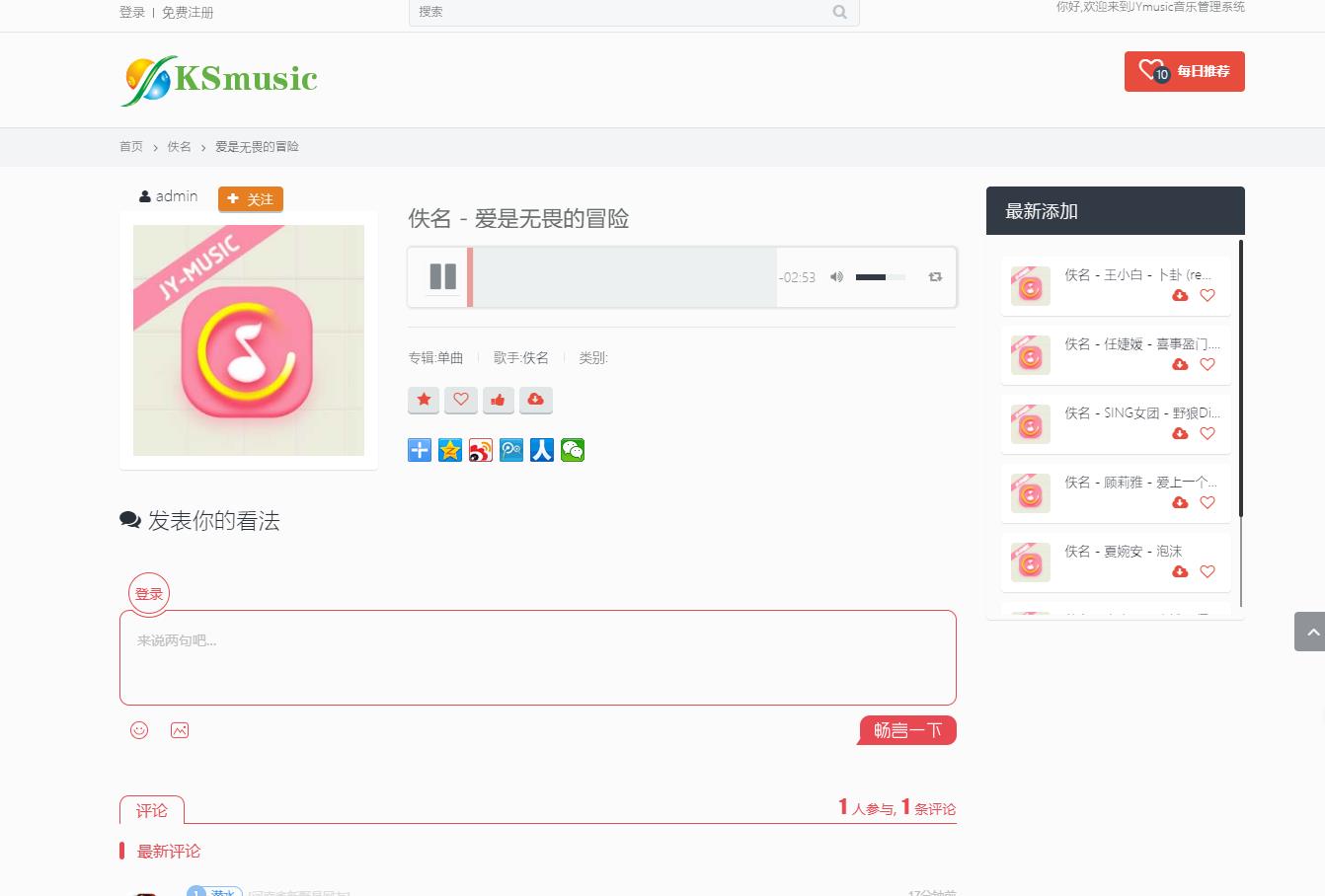The width and height of the screenshot is (1325, 896).
Task: Insert an emoji into the comment
Action: pyautogui.click(x=139, y=730)
